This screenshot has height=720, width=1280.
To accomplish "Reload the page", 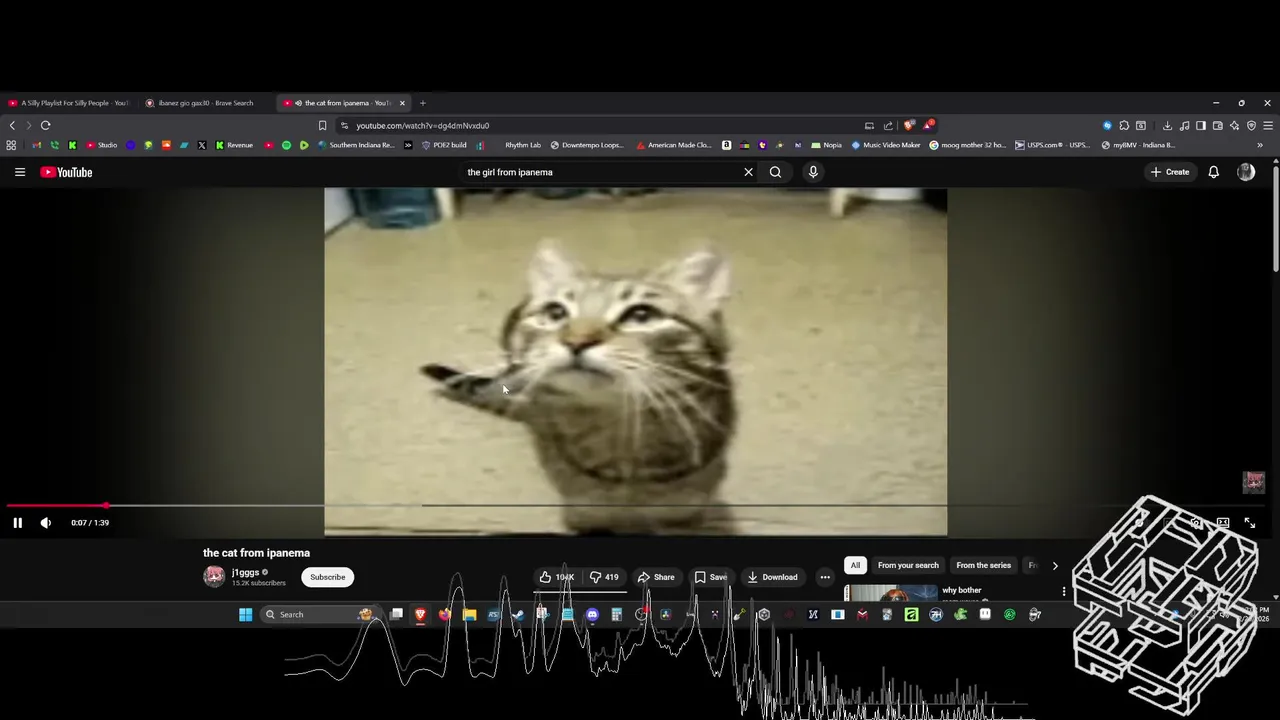I will point(45,125).
